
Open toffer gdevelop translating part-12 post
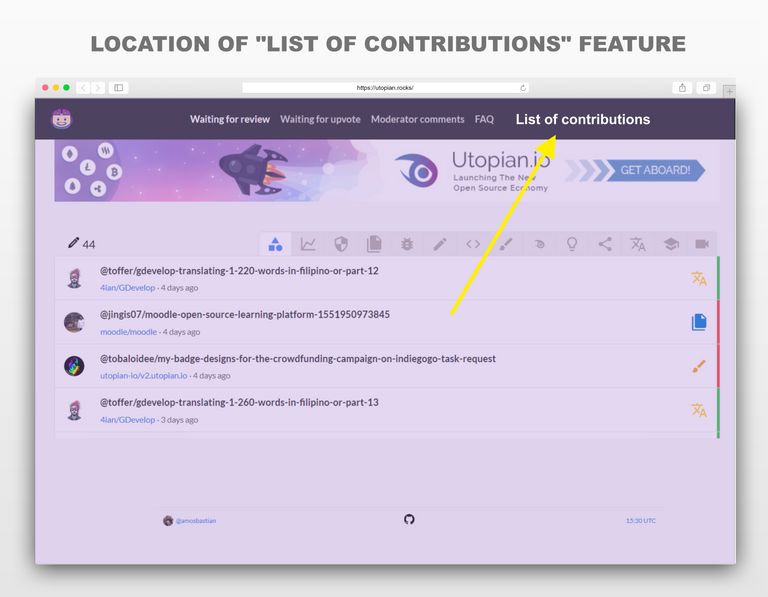click(x=239, y=271)
